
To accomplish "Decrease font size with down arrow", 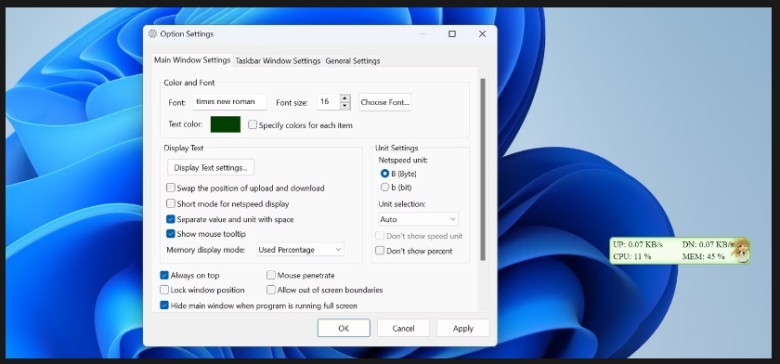I will [x=345, y=105].
